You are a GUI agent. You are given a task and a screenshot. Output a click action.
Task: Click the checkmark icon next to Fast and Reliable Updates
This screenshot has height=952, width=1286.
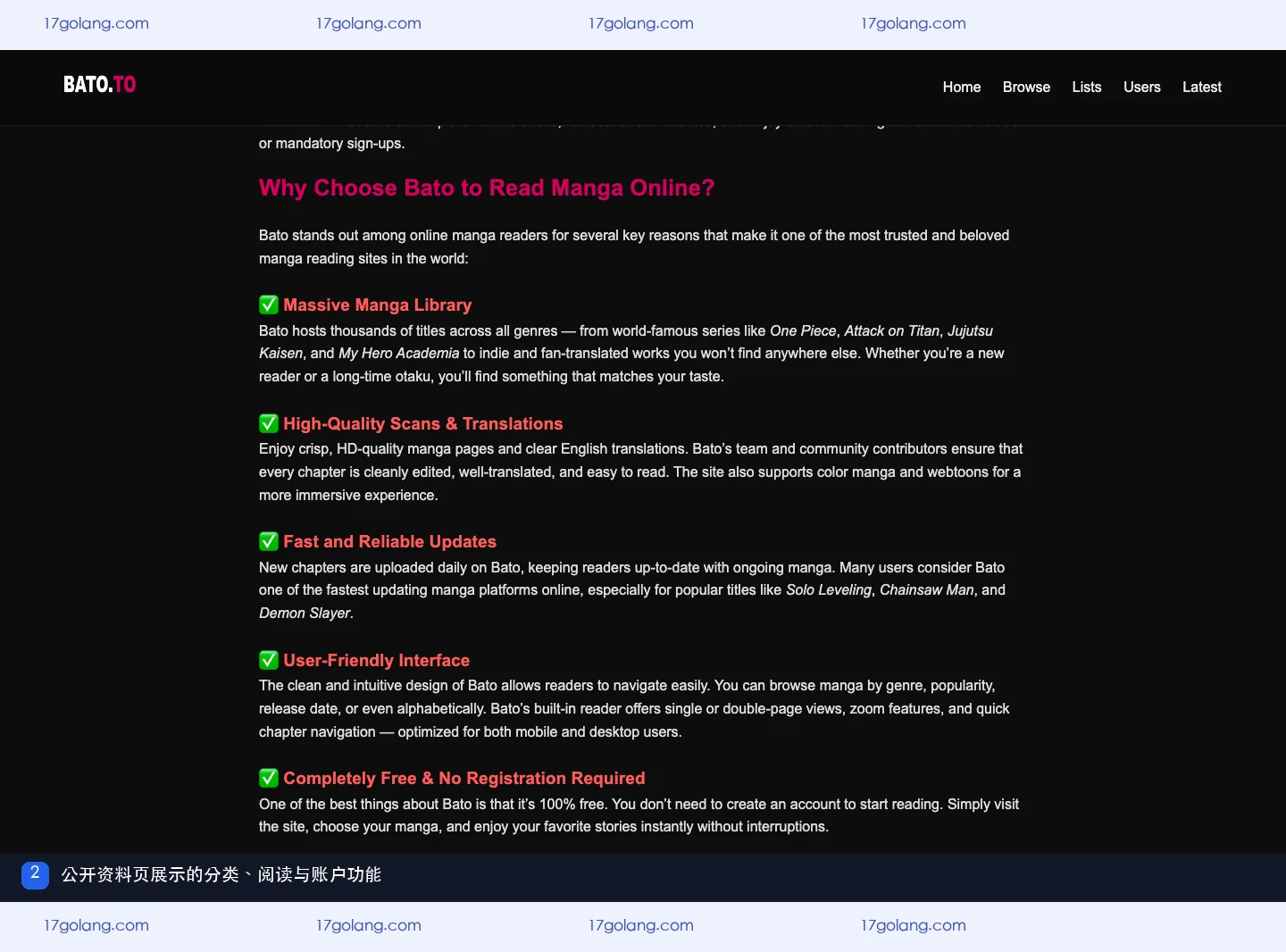coord(269,541)
